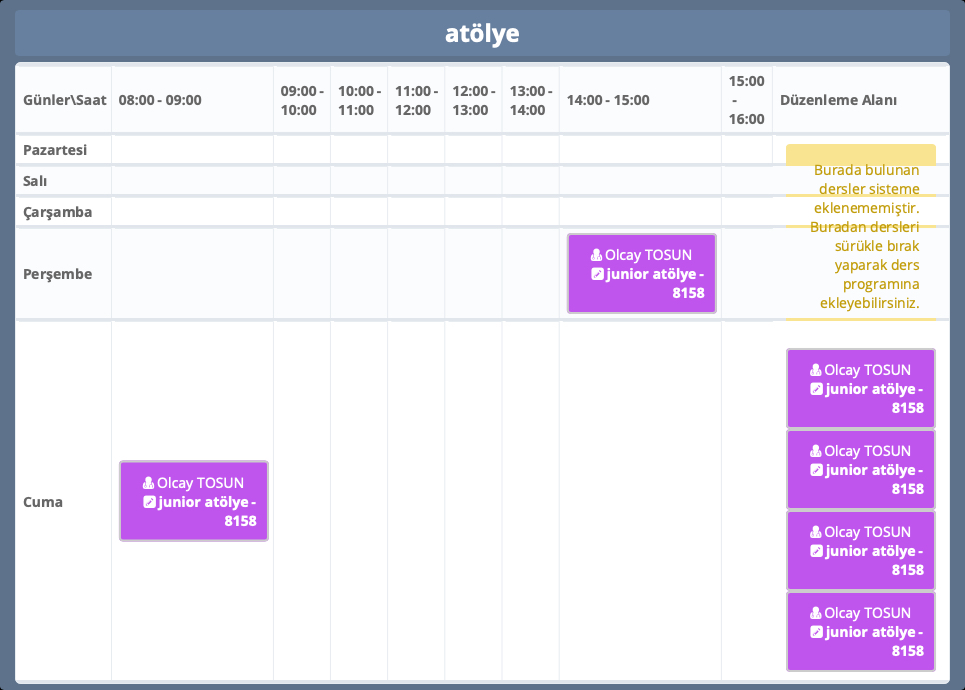Click the edit icon in Perşembe lesson card

pos(597,274)
